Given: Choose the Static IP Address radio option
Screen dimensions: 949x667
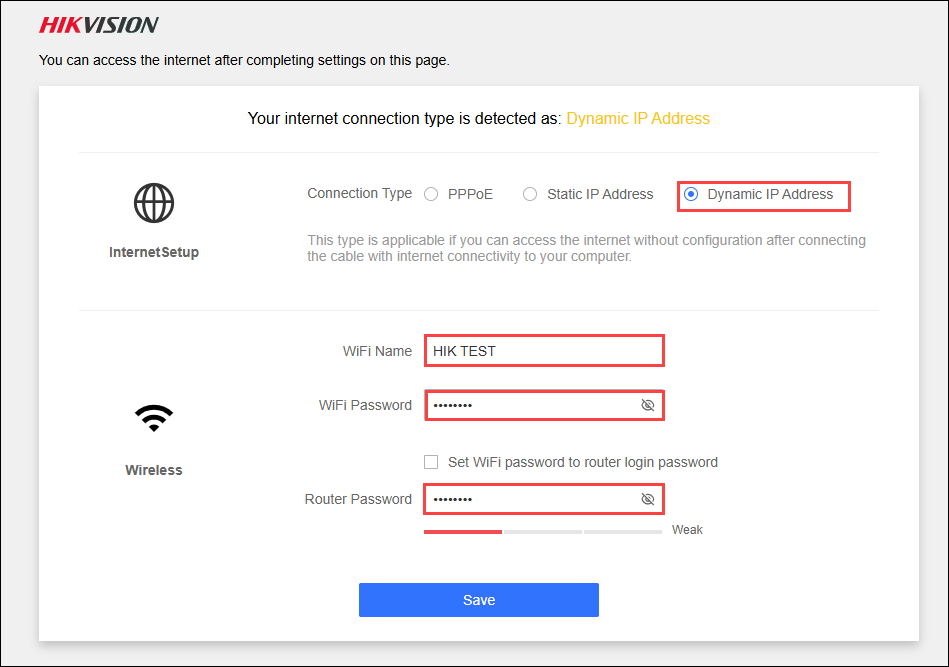Looking at the screenshot, I should [530, 195].
